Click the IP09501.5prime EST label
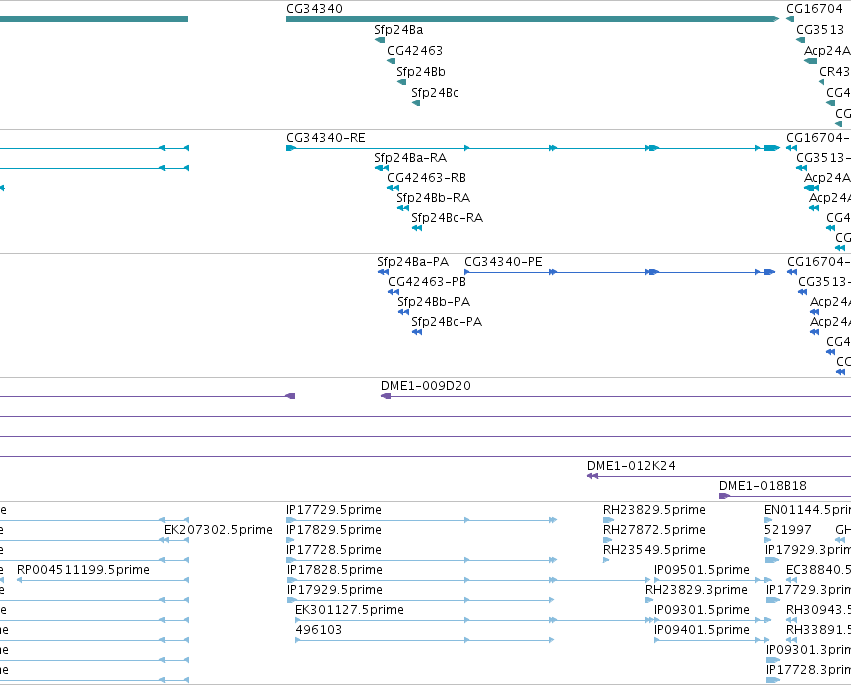The image size is (851, 685). click(702, 570)
